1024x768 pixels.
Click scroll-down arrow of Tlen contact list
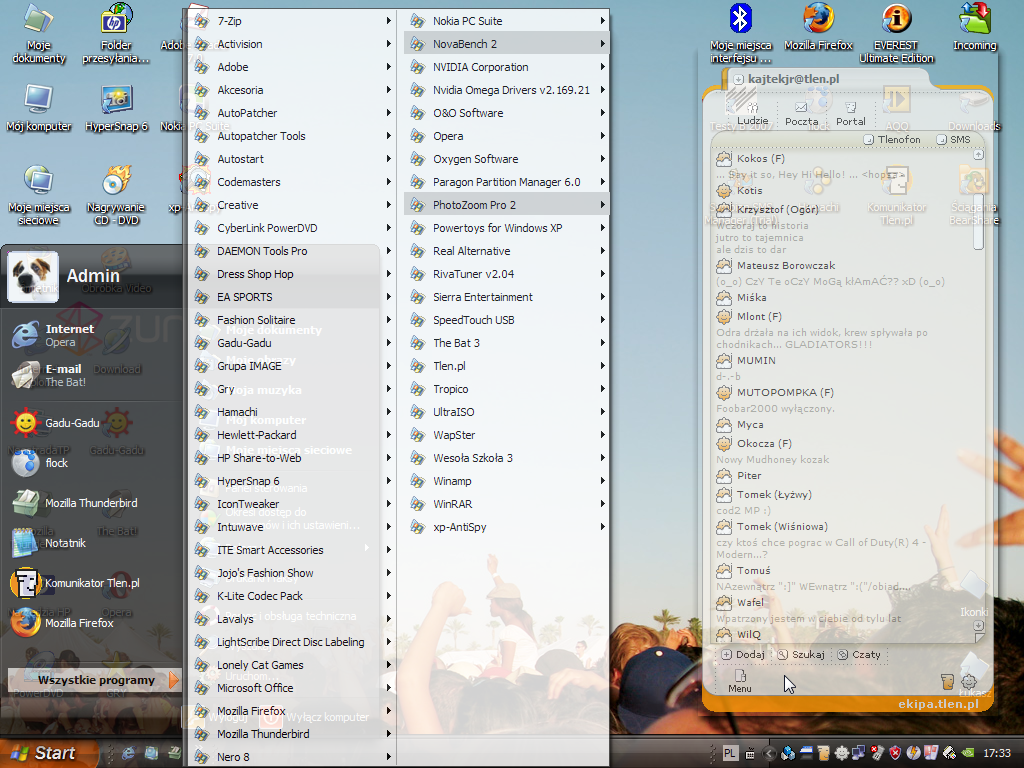[978, 625]
